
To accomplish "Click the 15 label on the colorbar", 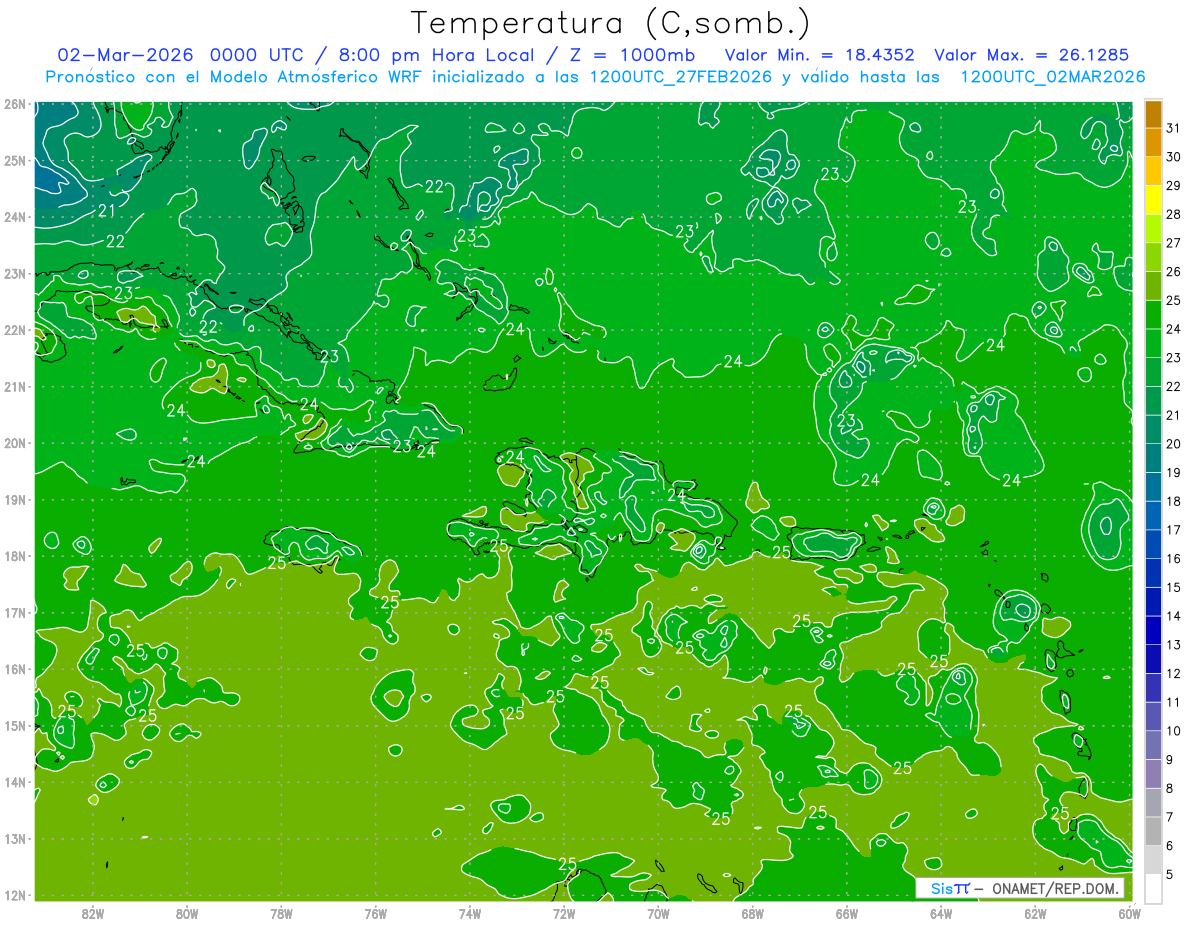I will click(1173, 588).
